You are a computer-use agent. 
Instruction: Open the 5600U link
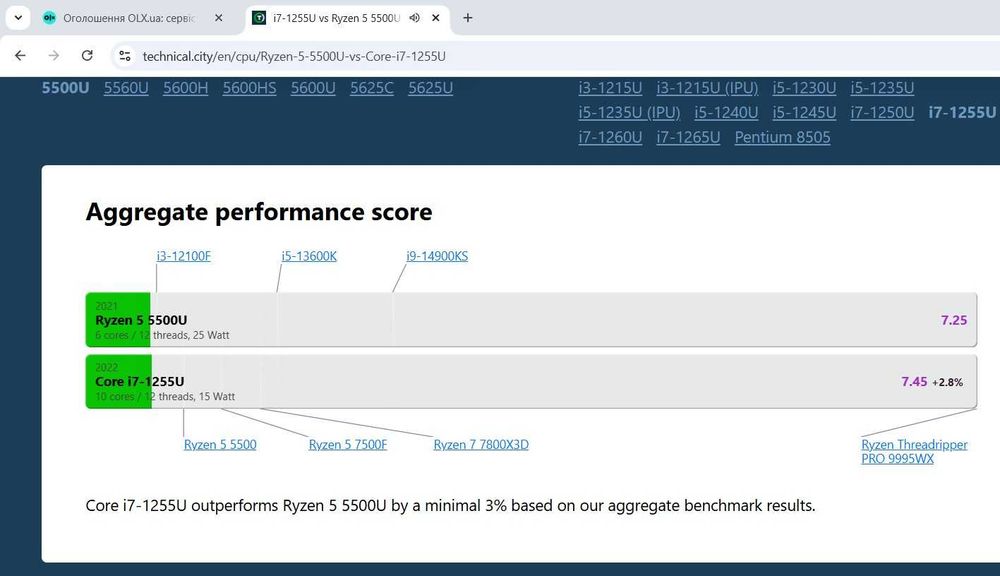pos(313,88)
